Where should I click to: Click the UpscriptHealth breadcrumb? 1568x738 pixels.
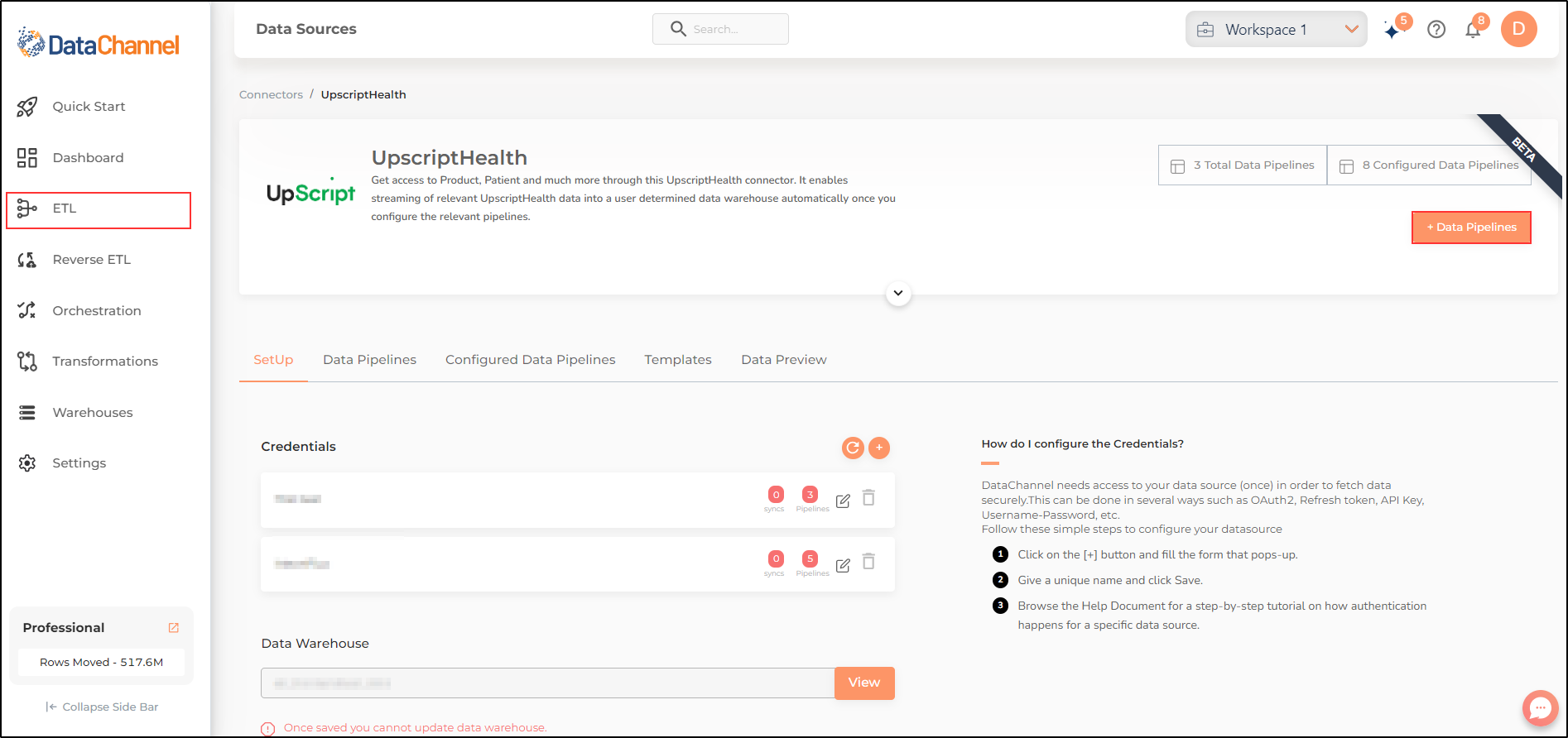[x=363, y=95]
